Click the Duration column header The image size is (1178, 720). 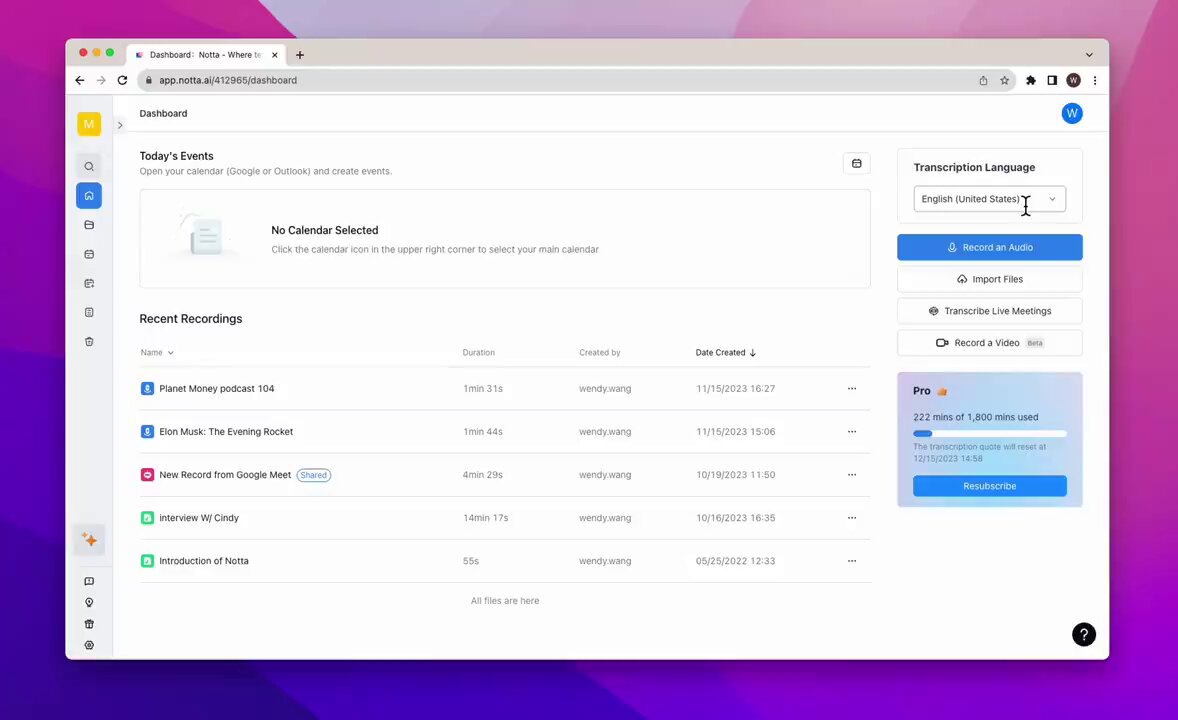point(479,352)
